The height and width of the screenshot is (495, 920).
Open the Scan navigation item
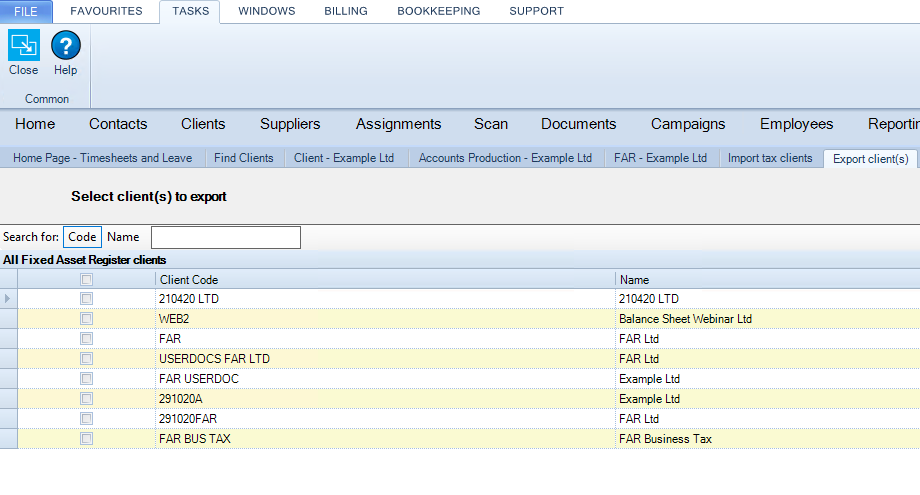tap(491, 124)
